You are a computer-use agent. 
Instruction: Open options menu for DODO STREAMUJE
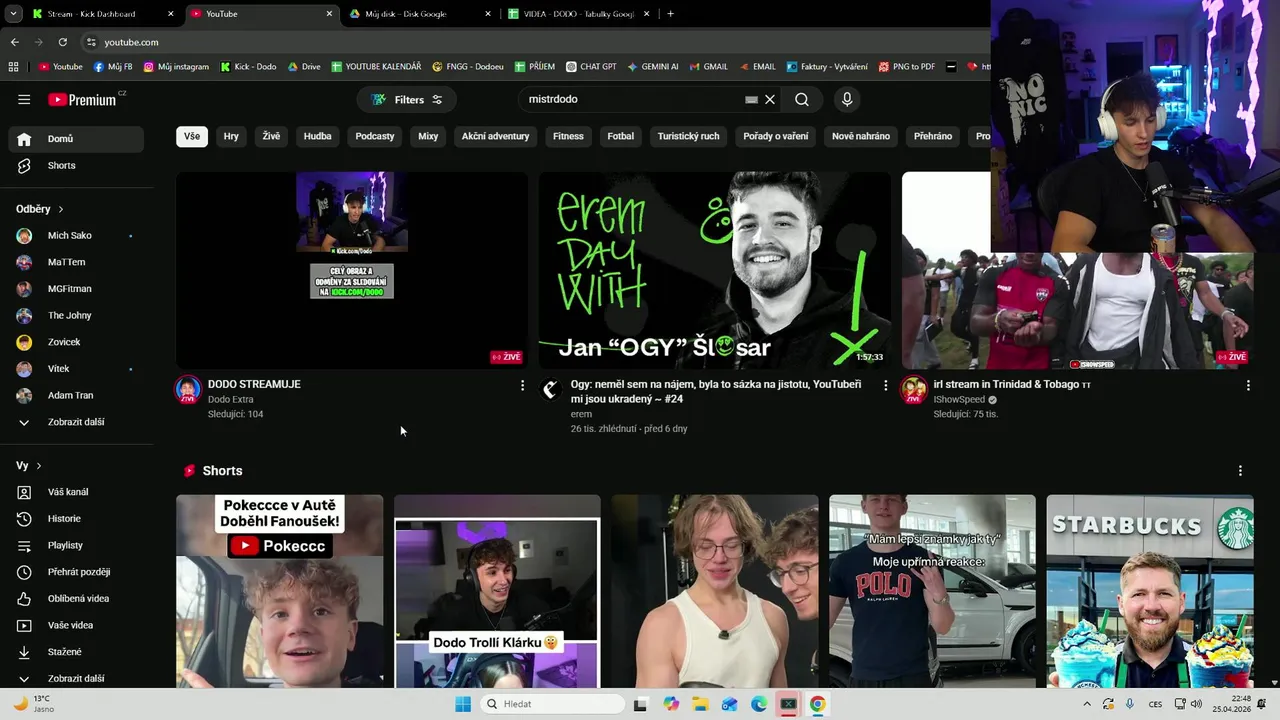tap(522, 385)
